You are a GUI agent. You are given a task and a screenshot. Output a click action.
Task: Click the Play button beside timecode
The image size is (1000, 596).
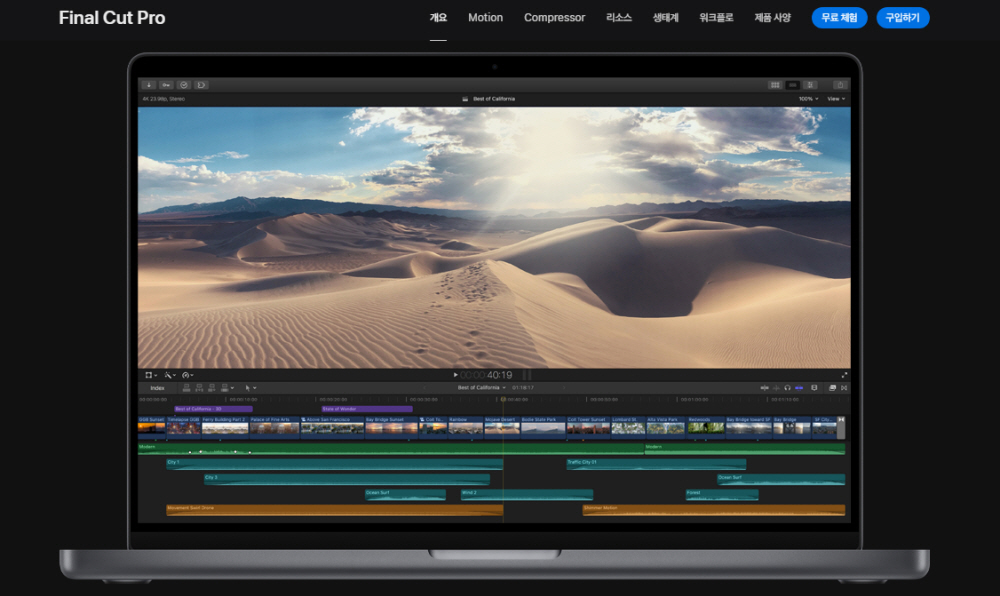click(x=455, y=375)
